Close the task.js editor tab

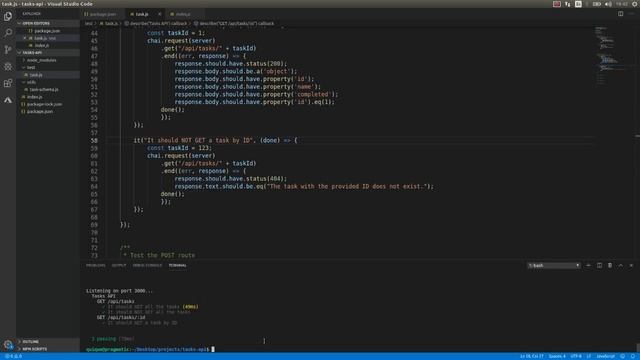(x=160, y=14)
